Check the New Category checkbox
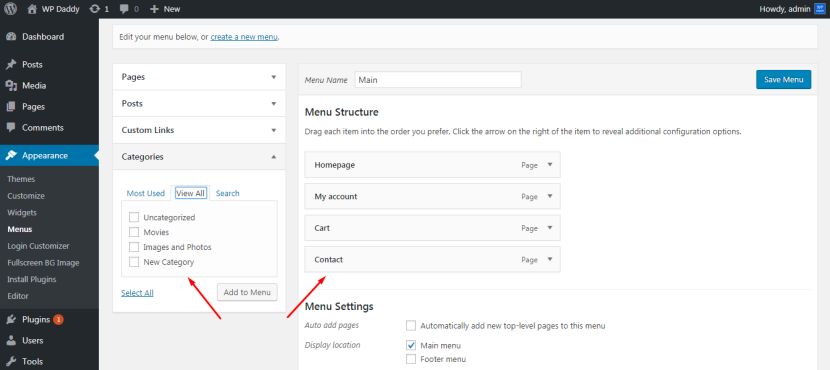 coord(134,262)
